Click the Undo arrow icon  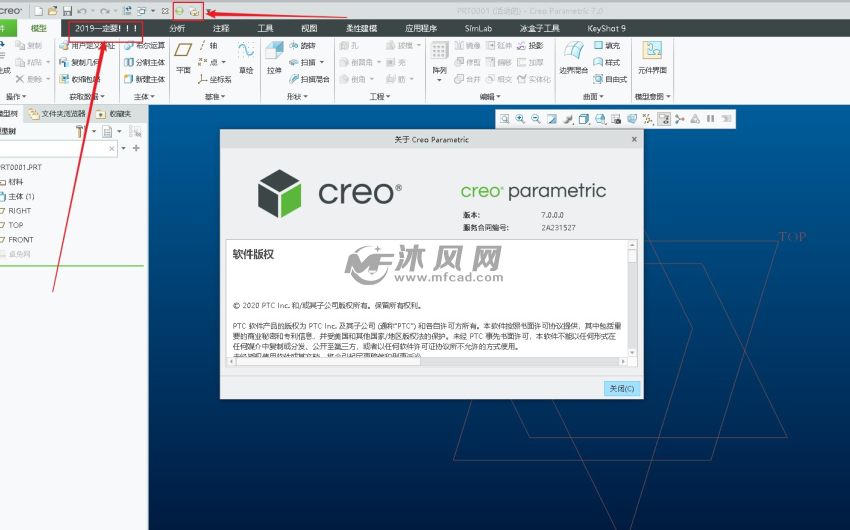tap(82, 11)
